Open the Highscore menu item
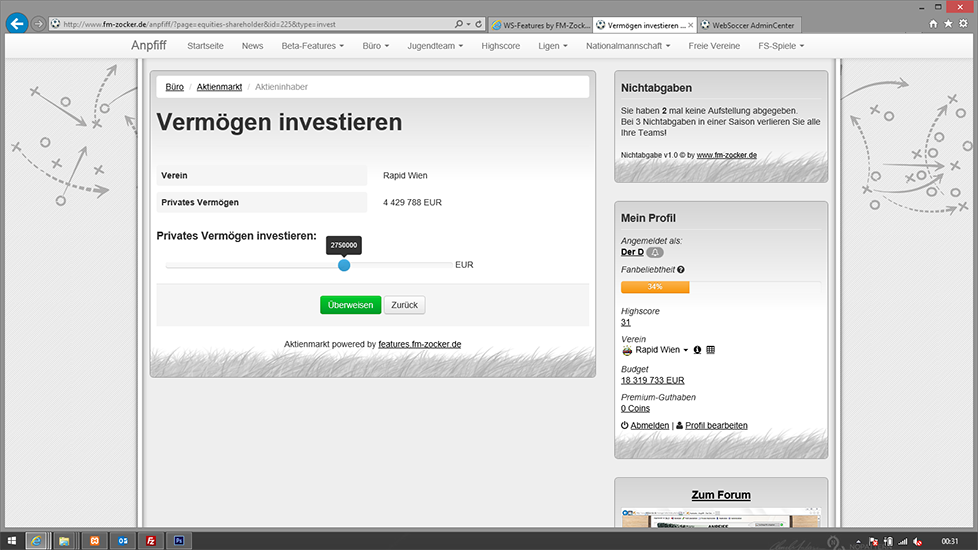This screenshot has width=978, height=550. click(501, 46)
